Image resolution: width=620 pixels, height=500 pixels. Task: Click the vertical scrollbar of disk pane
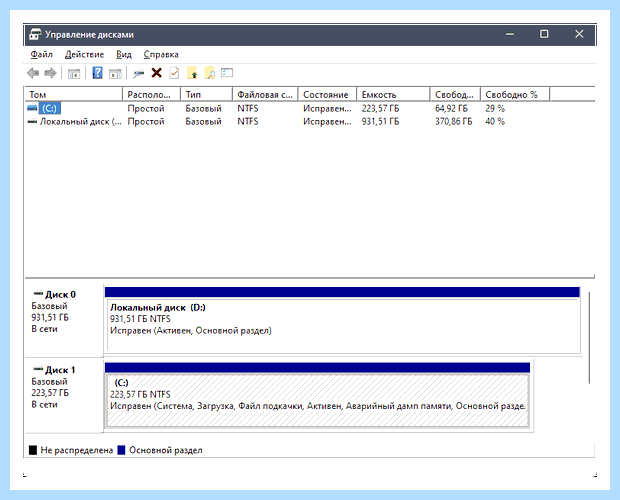coord(589,338)
